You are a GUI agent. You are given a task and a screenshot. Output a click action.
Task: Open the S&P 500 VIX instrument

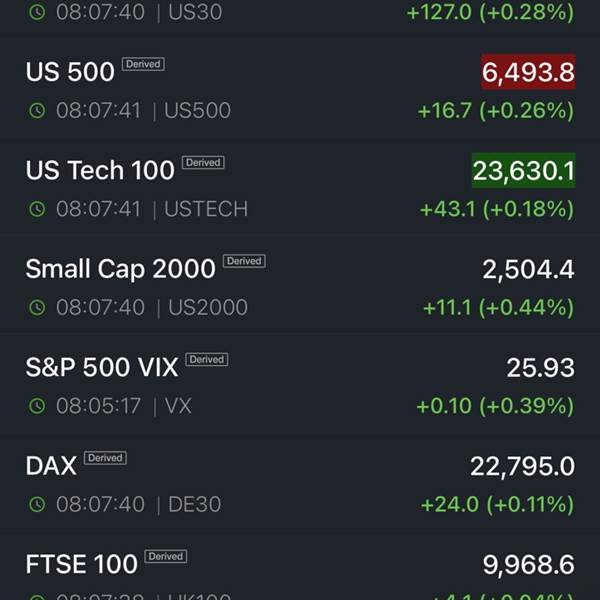click(x=102, y=367)
